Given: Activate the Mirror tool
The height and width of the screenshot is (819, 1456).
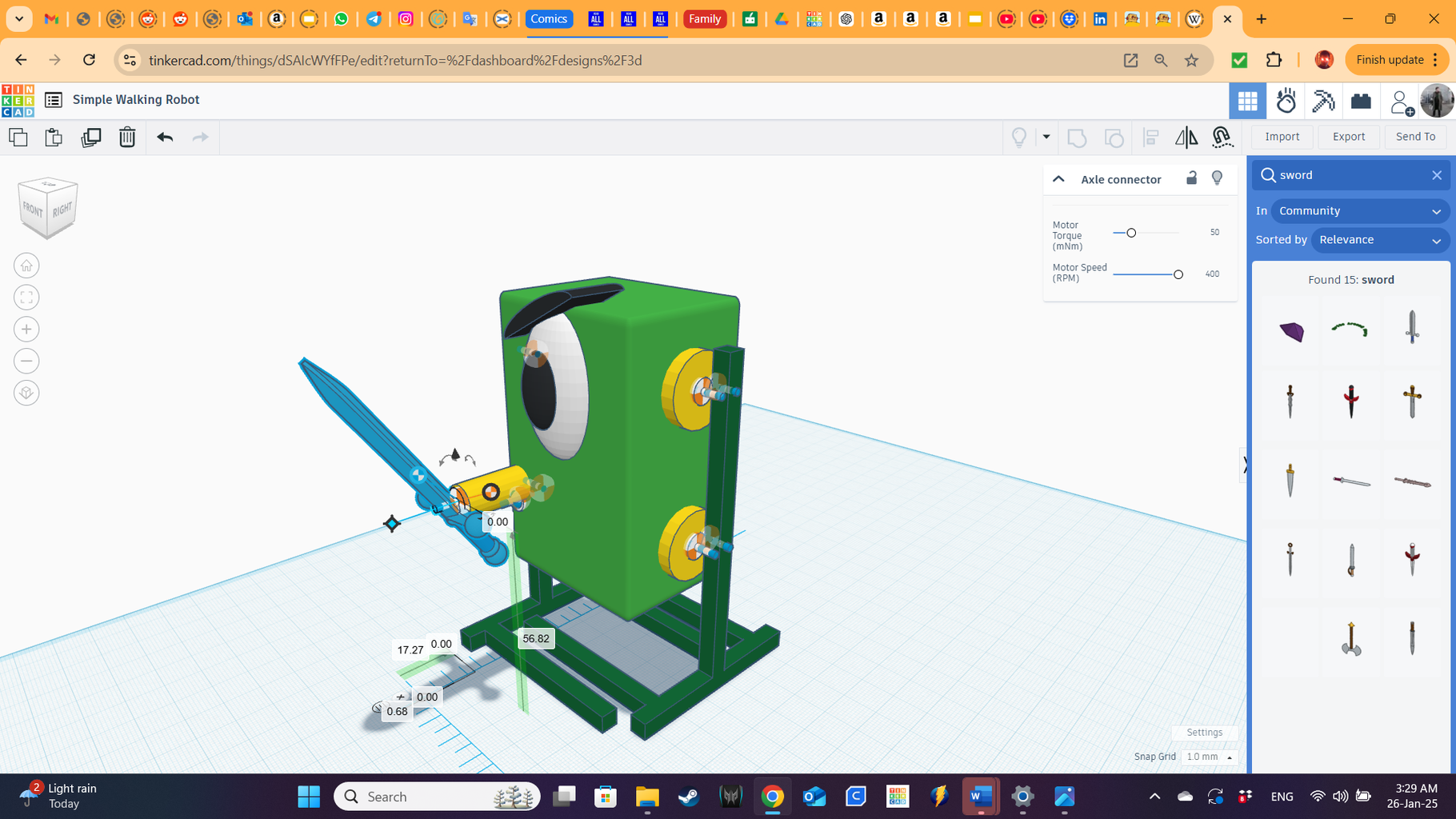Looking at the screenshot, I should [x=1186, y=138].
